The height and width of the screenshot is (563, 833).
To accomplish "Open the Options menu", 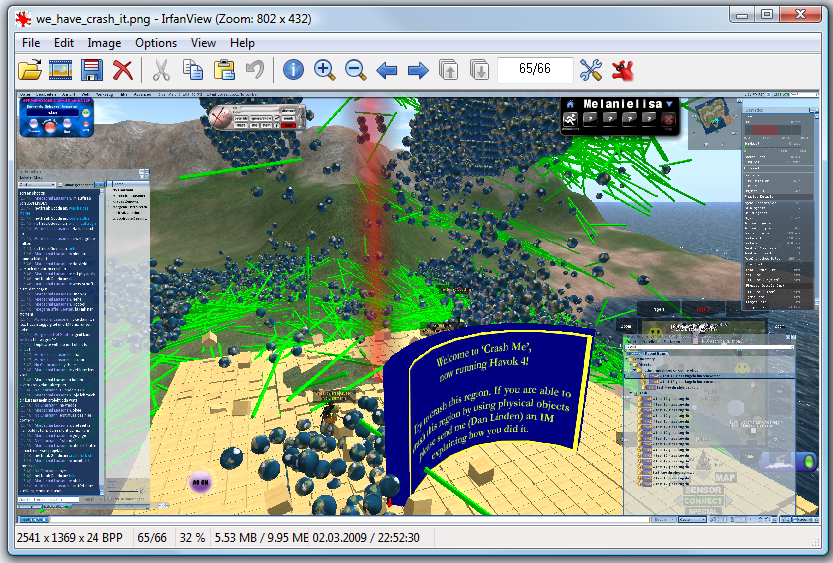I will (x=156, y=43).
